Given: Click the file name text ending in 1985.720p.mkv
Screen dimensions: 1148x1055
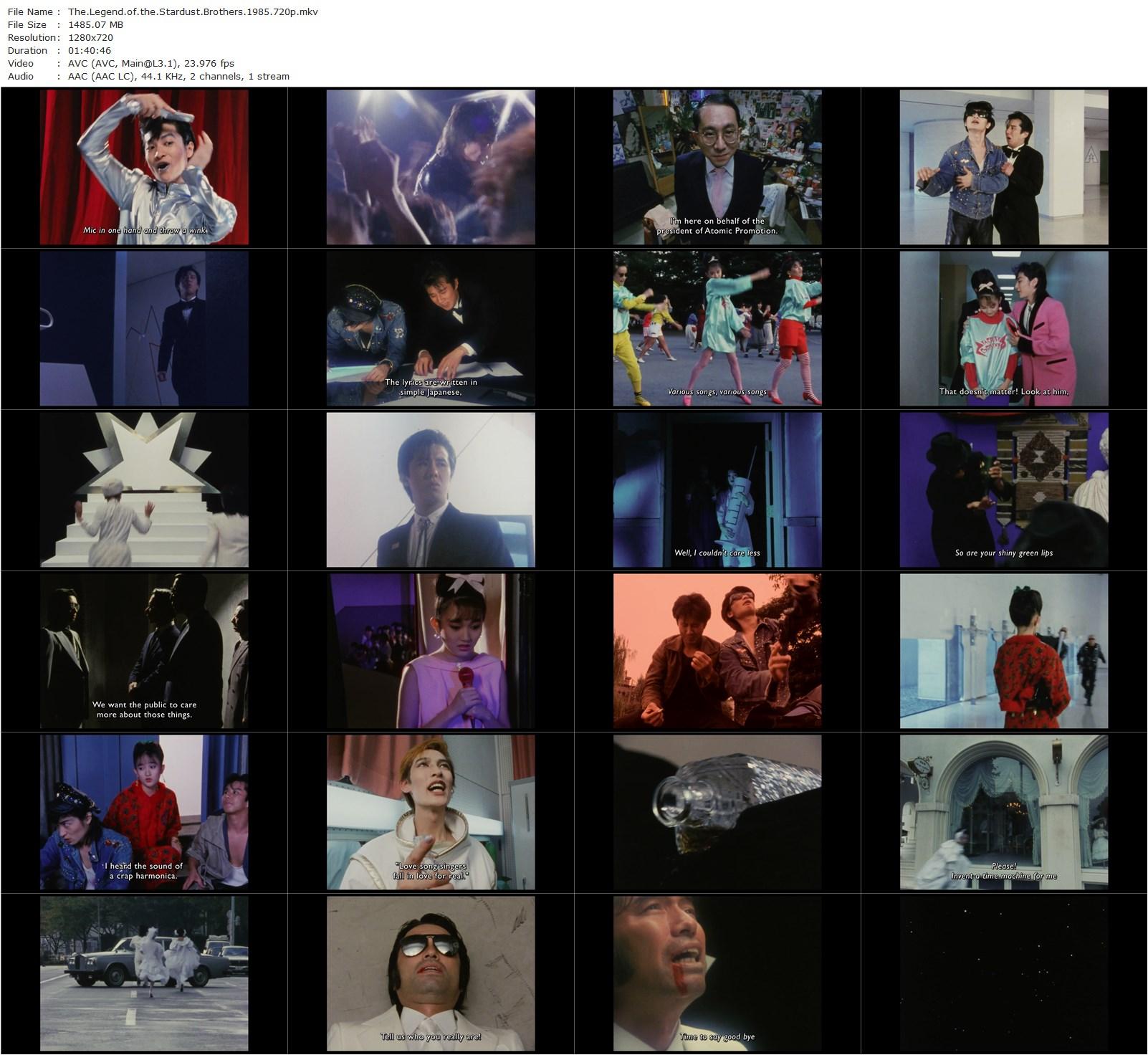Looking at the screenshot, I should (x=193, y=11).
